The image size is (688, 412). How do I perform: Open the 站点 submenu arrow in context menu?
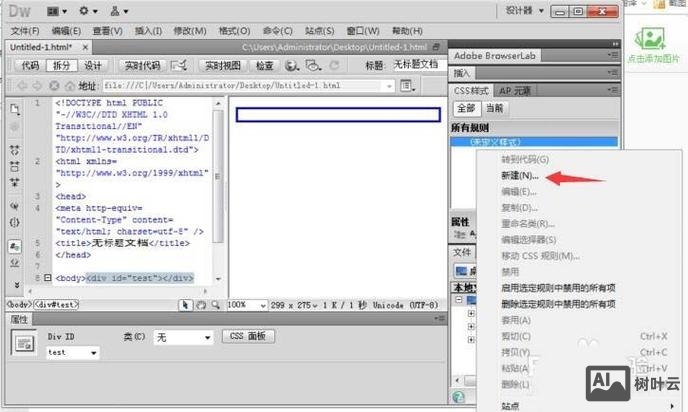point(672,406)
